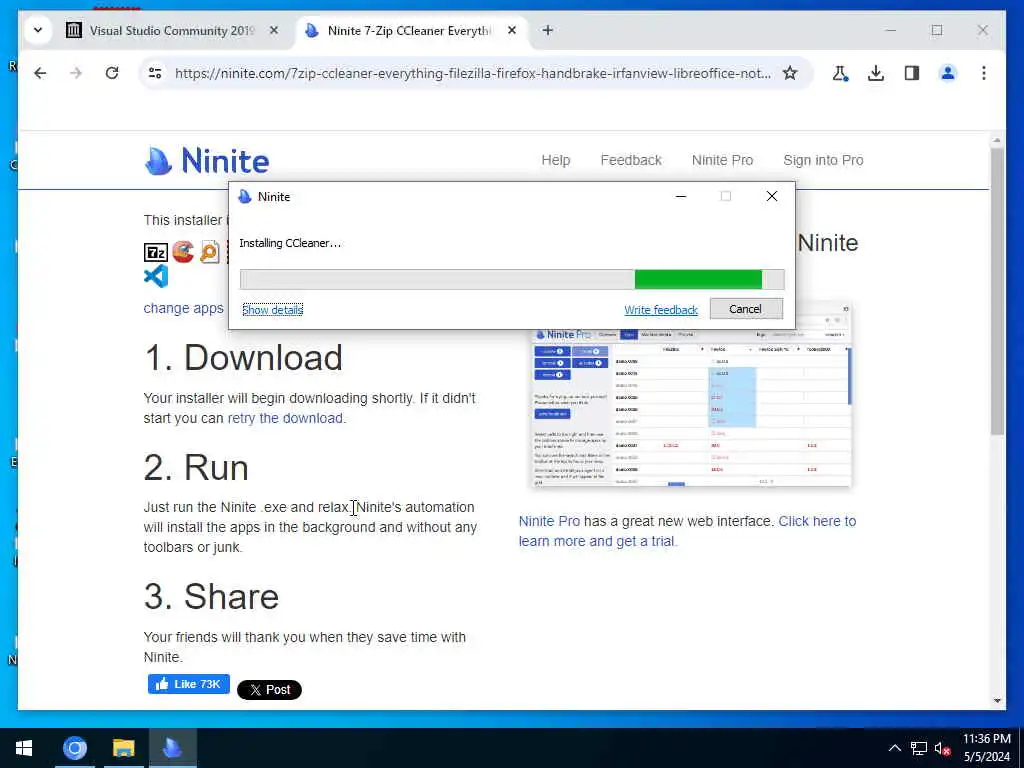Click retry the download link
1024x768 pixels.
tap(285, 418)
